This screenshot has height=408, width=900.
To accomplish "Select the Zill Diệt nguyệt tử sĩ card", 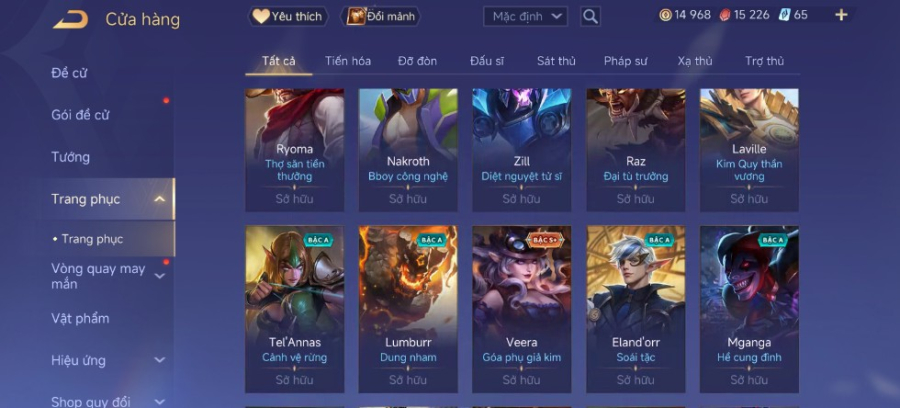I will coord(522,150).
